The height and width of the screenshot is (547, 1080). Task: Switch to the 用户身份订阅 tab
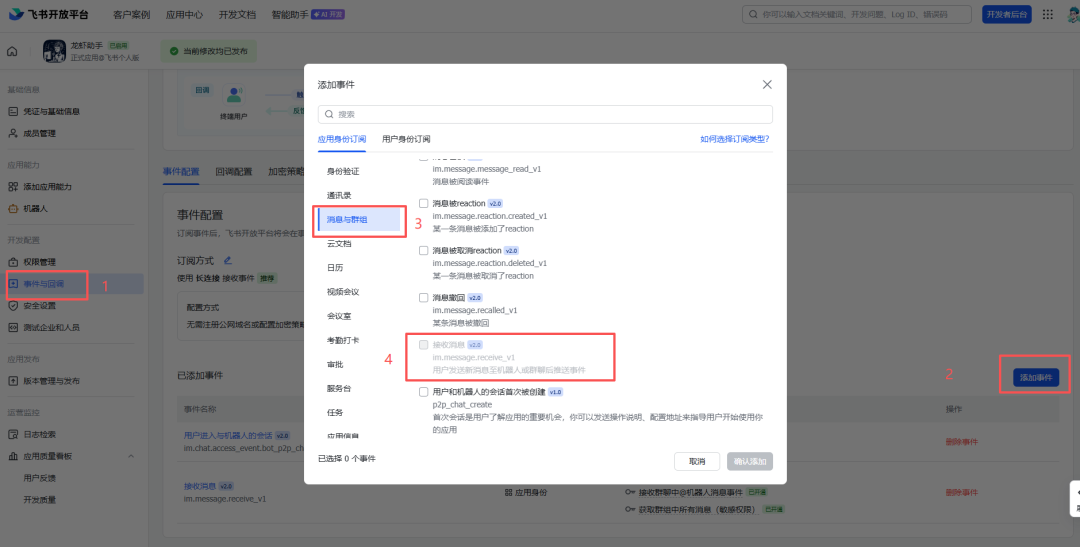pos(406,139)
